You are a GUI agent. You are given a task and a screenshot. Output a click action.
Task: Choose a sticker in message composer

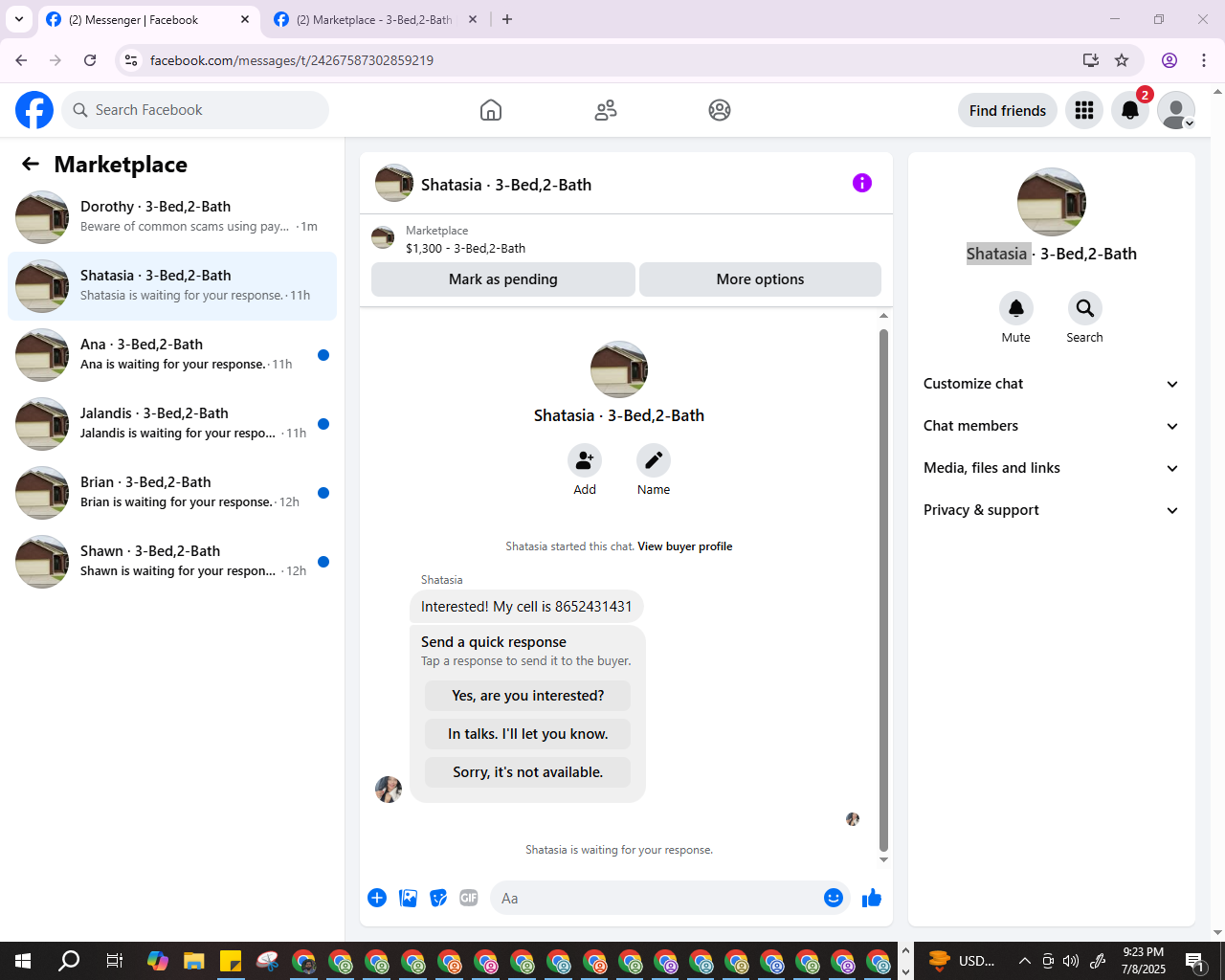click(x=438, y=898)
